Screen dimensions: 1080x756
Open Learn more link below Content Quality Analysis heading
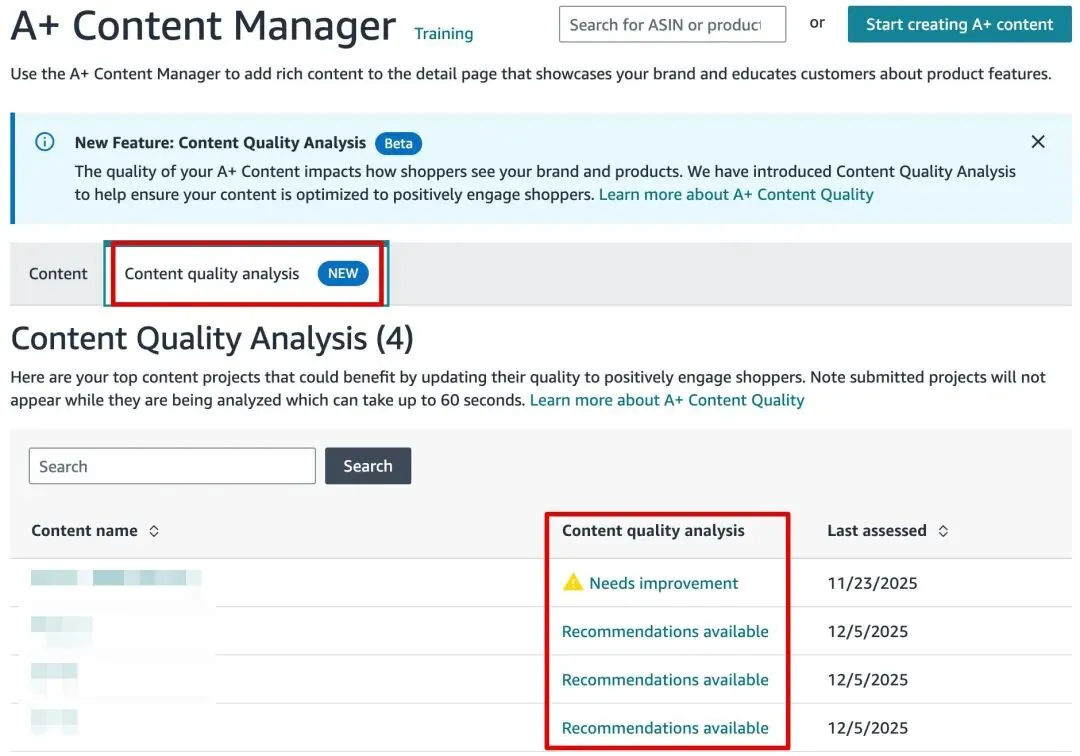pos(667,400)
